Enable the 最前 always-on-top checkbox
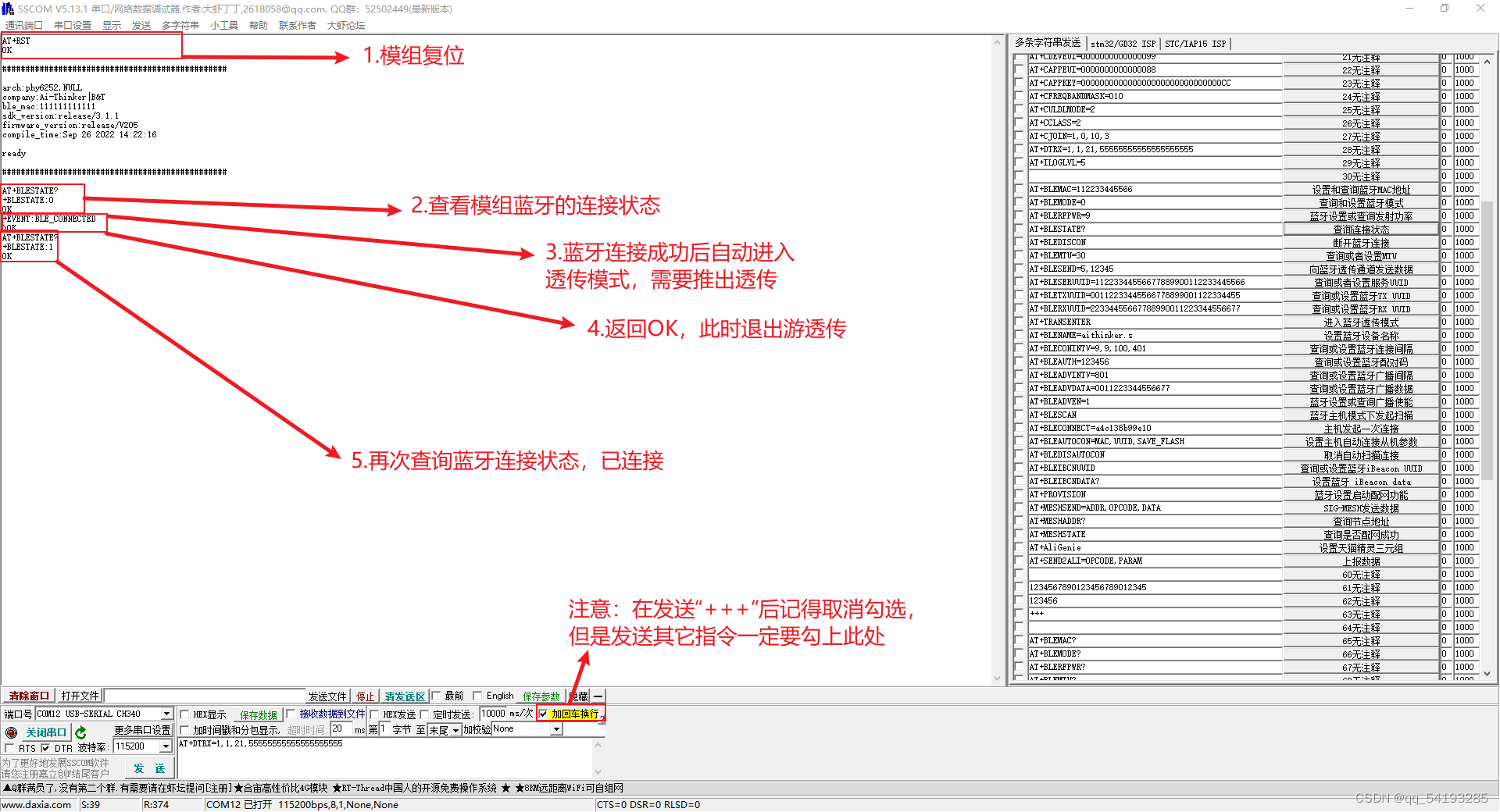This screenshot has width=1500, height=812. pyautogui.click(x=436, y=696)
